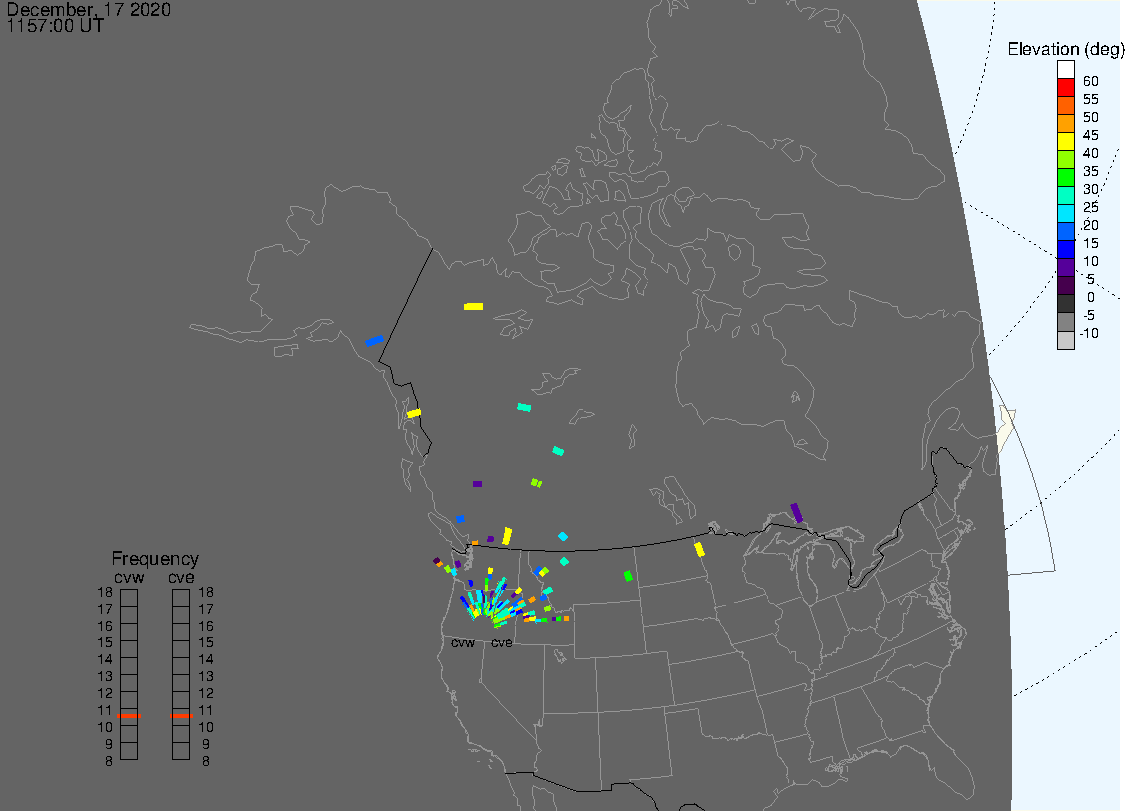Pick the yellow swatch on the elevation colorbar
1125x811 pixels.
pyautogui.click(x=1065, y=141)
